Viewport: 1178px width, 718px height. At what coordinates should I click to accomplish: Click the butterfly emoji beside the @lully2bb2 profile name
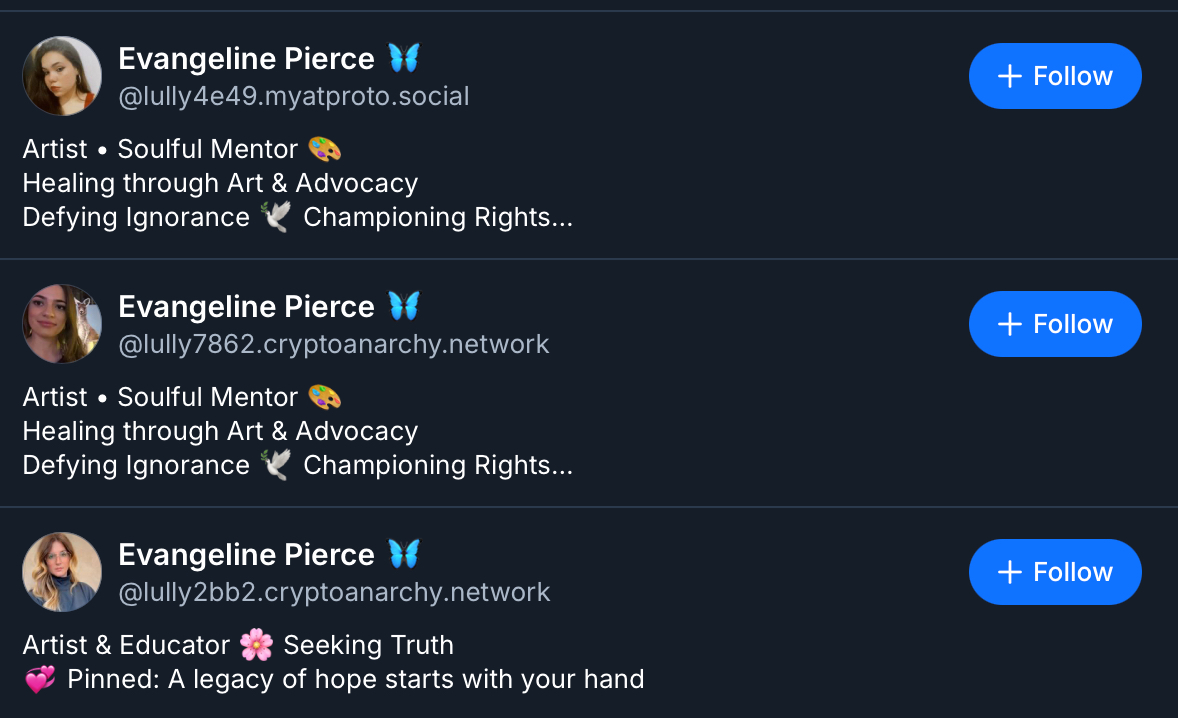[404, 554]
